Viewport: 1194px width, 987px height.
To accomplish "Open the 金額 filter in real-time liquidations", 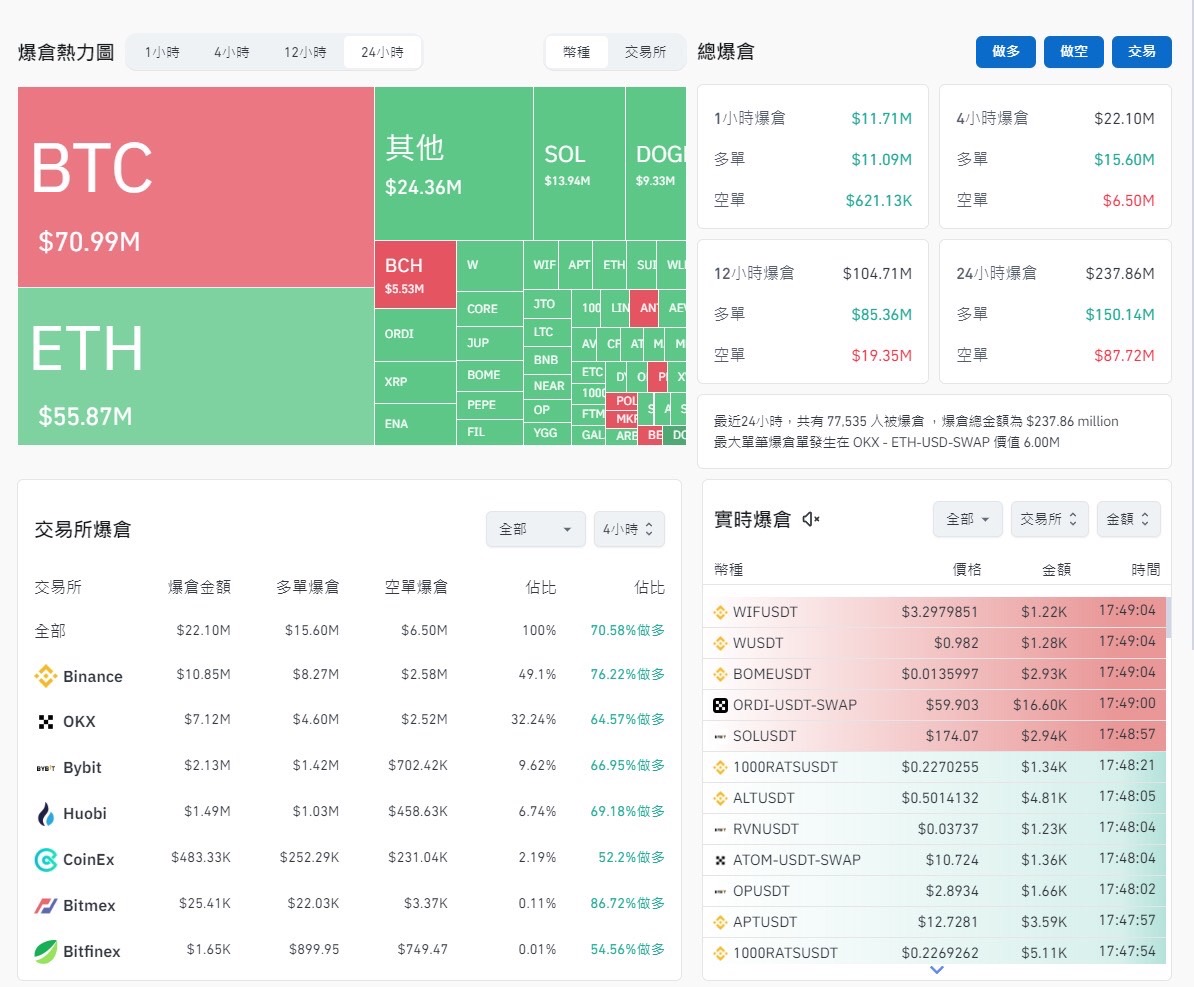I will pyautogui.click(x=1128, y=518).
